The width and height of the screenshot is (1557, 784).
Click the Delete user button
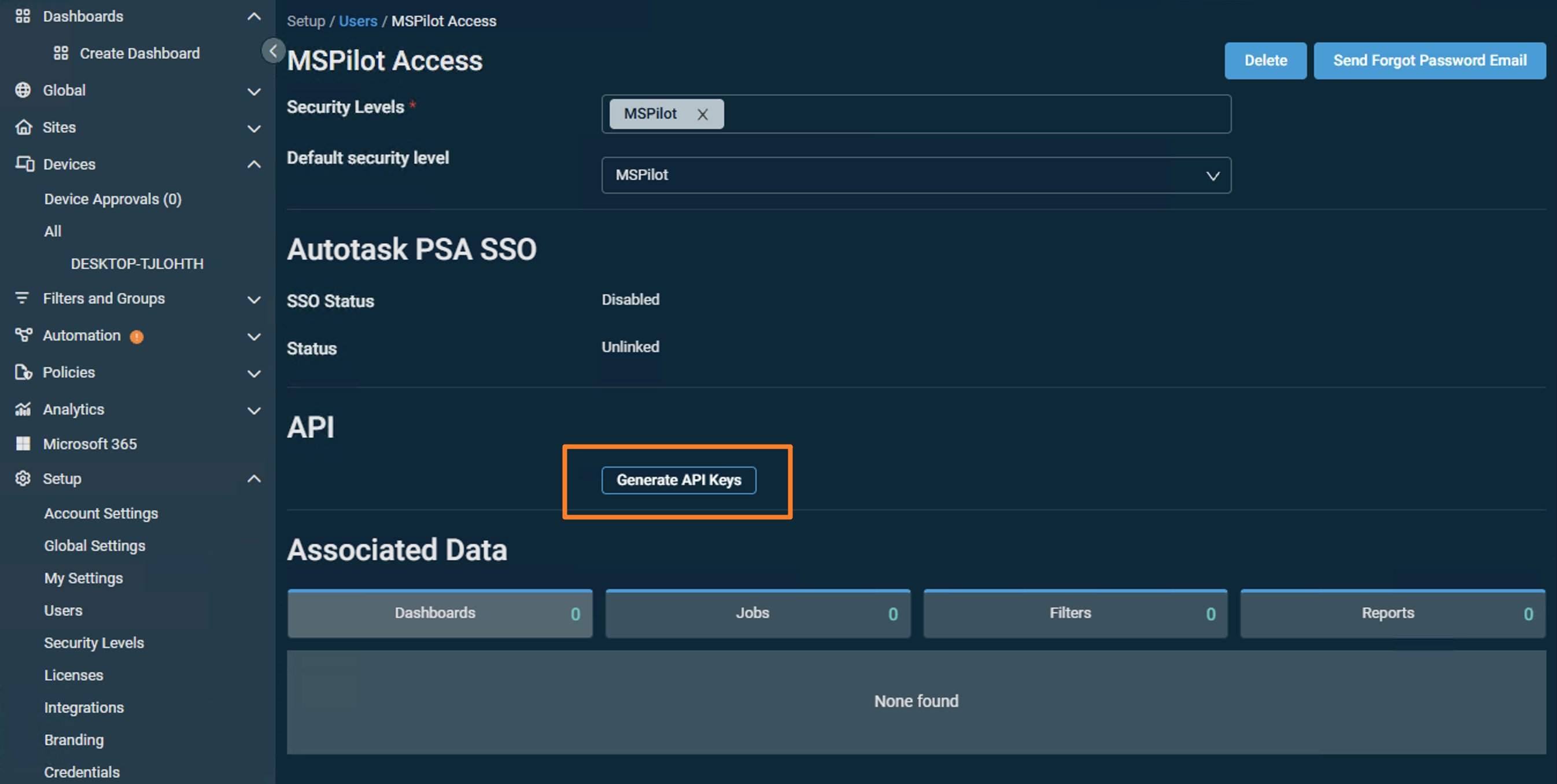click(x=1265, y=60)
